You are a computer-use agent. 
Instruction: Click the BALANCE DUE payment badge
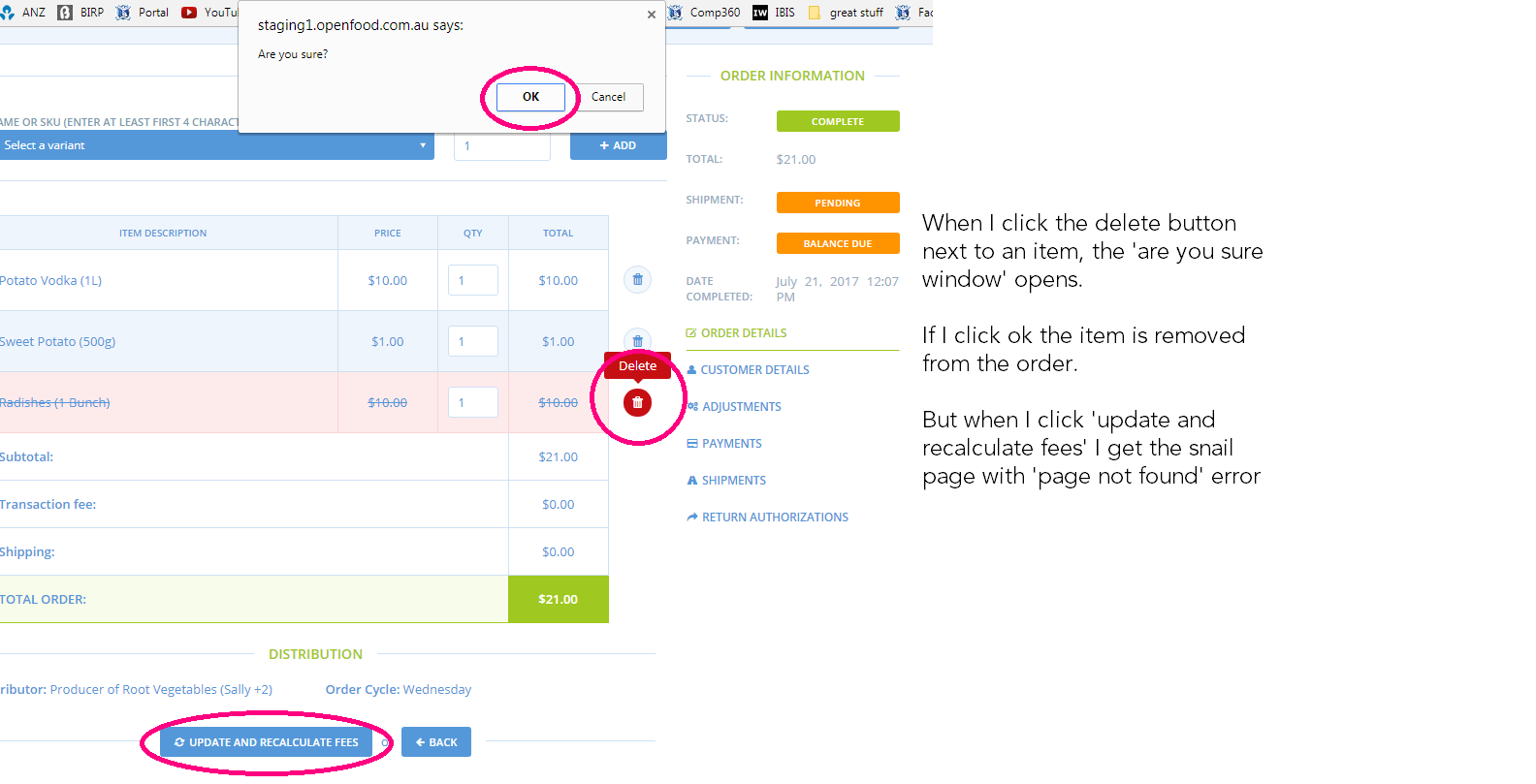click(x=838, y=243)
